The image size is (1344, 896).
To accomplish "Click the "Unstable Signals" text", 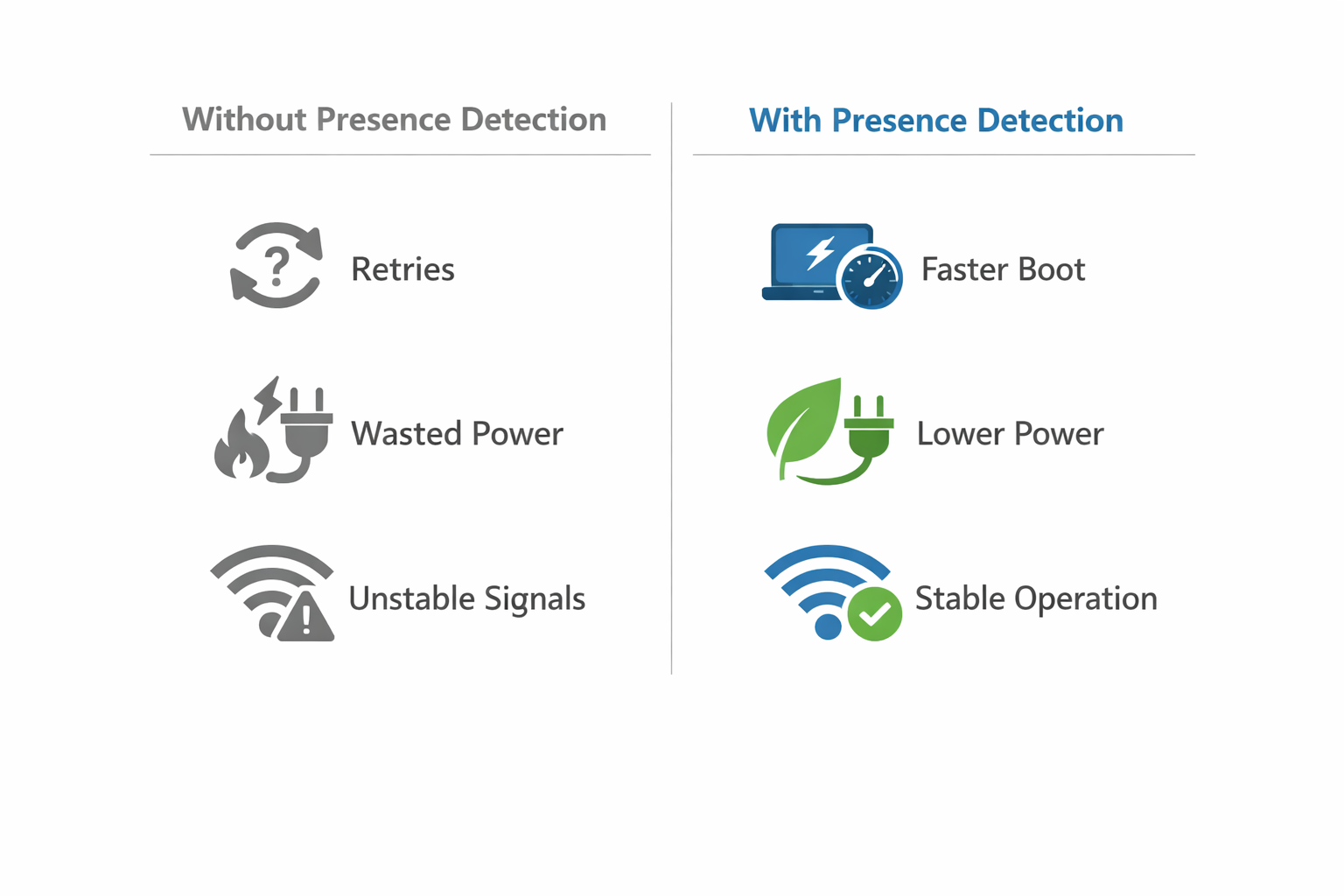I will [x=466, y=598].
